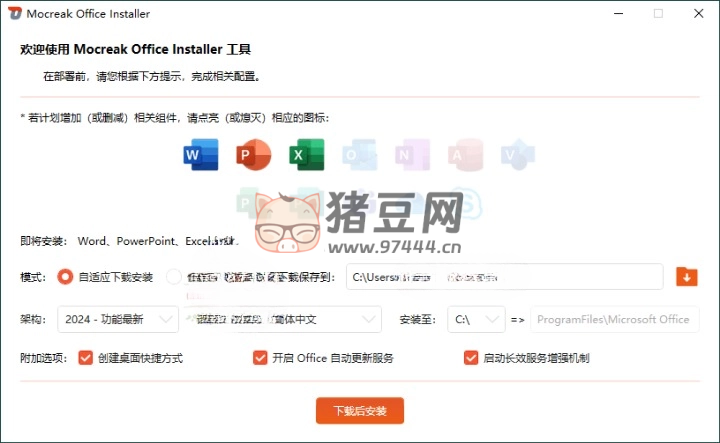Open the C:\ install drive dropdown

point(476,319)
